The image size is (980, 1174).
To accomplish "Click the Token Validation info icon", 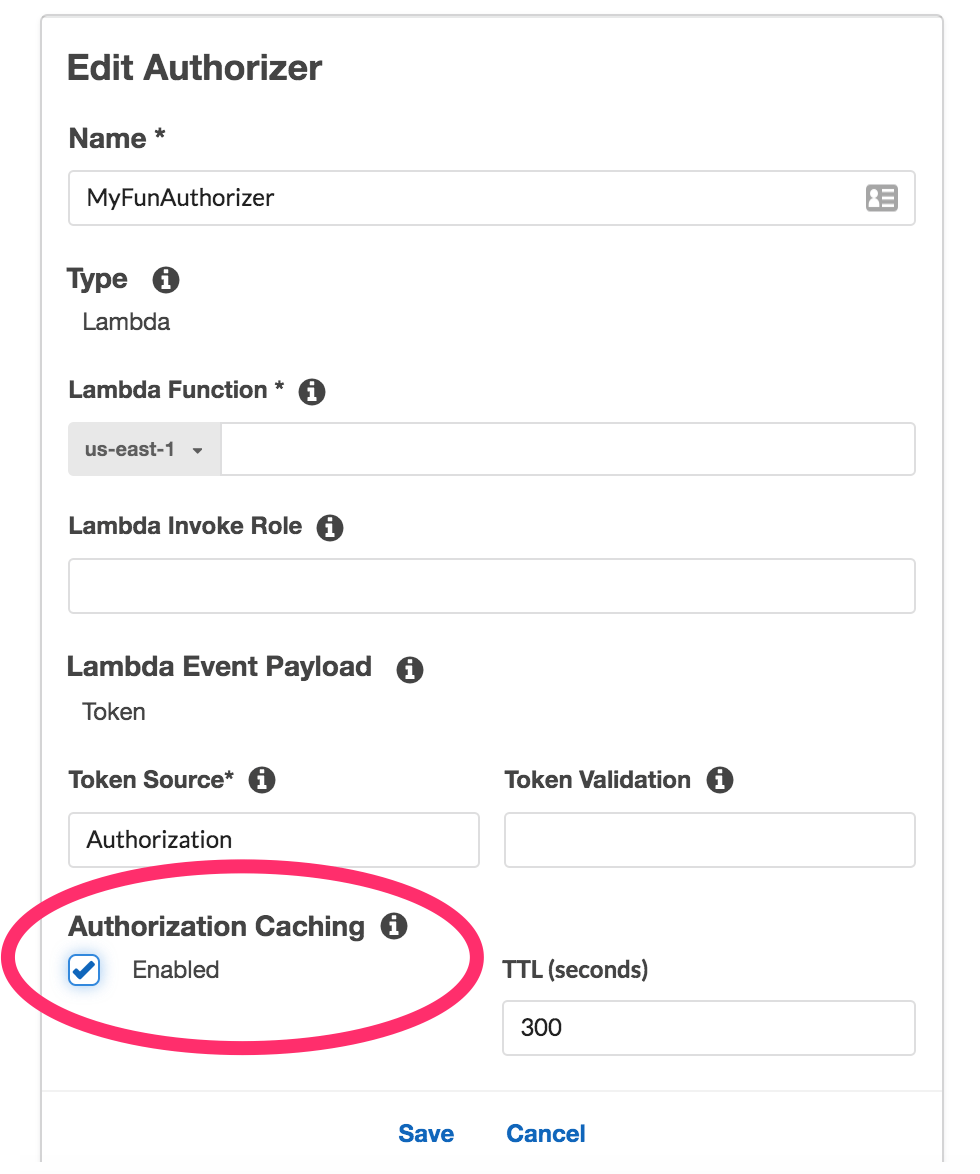I will 720,781.
